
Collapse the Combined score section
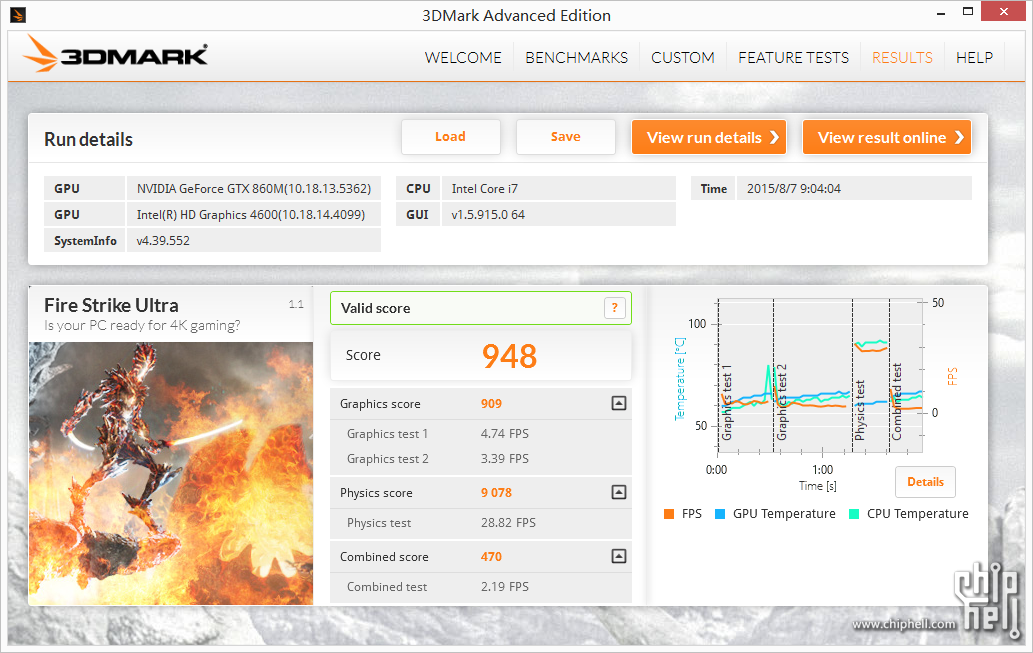coord(619,556)
